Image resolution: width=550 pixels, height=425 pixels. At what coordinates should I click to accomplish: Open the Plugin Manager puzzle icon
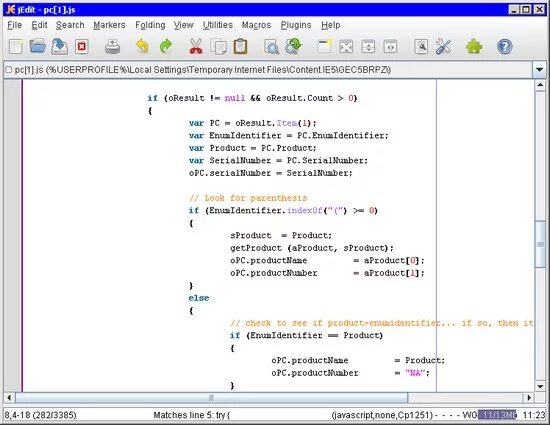474,47
